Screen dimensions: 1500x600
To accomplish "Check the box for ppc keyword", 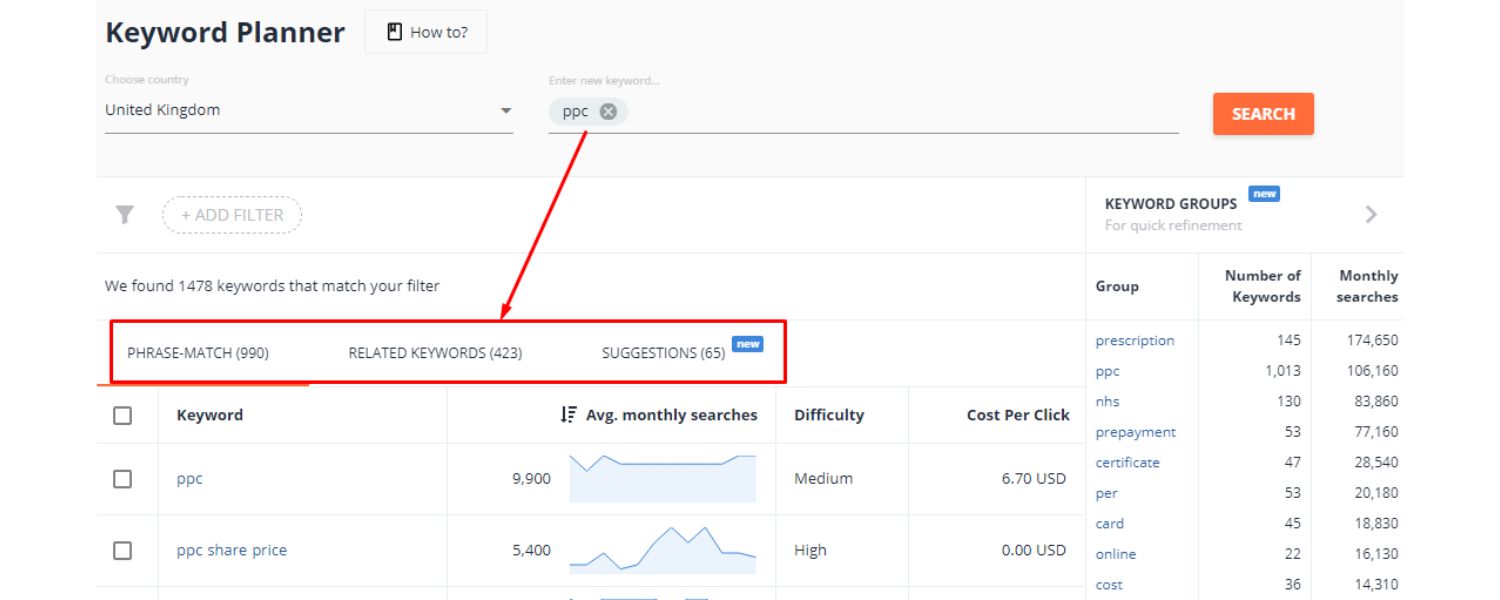I will pyautogui.click(x=122, y=479).
